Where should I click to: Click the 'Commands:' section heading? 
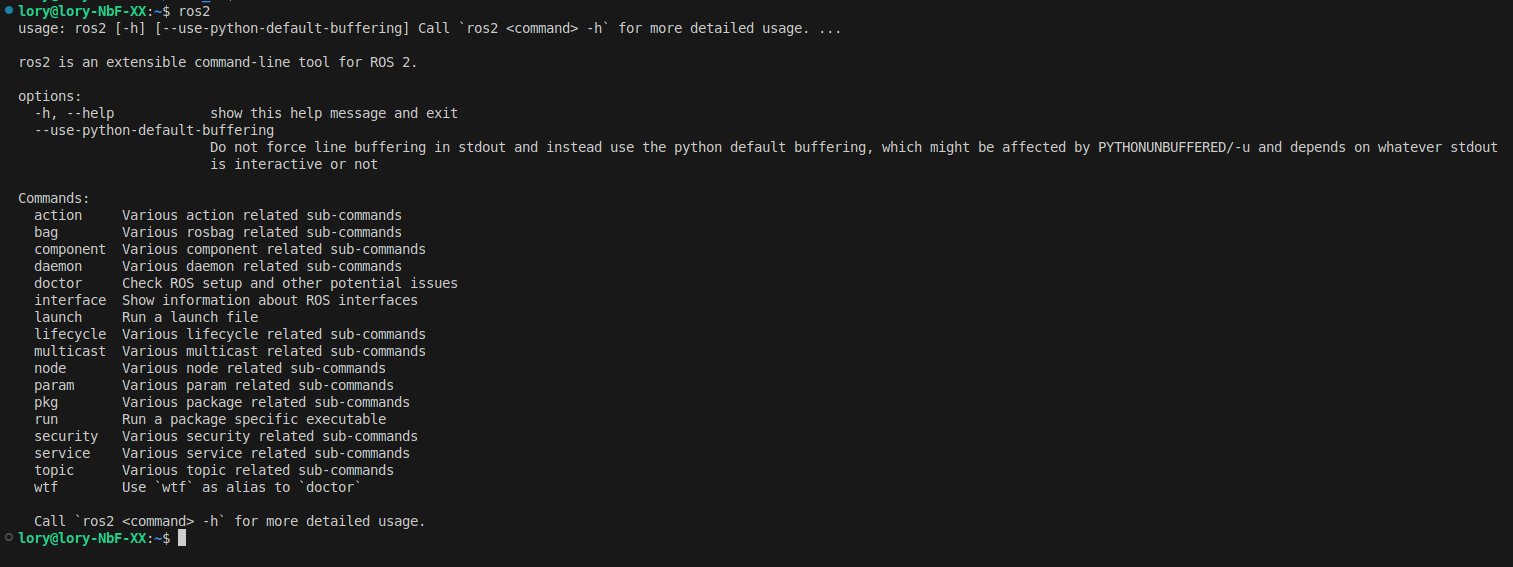tap(54, 198)
